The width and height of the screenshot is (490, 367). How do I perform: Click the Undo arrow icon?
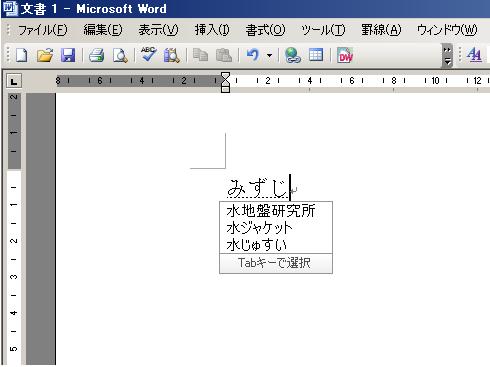point(253,55)
